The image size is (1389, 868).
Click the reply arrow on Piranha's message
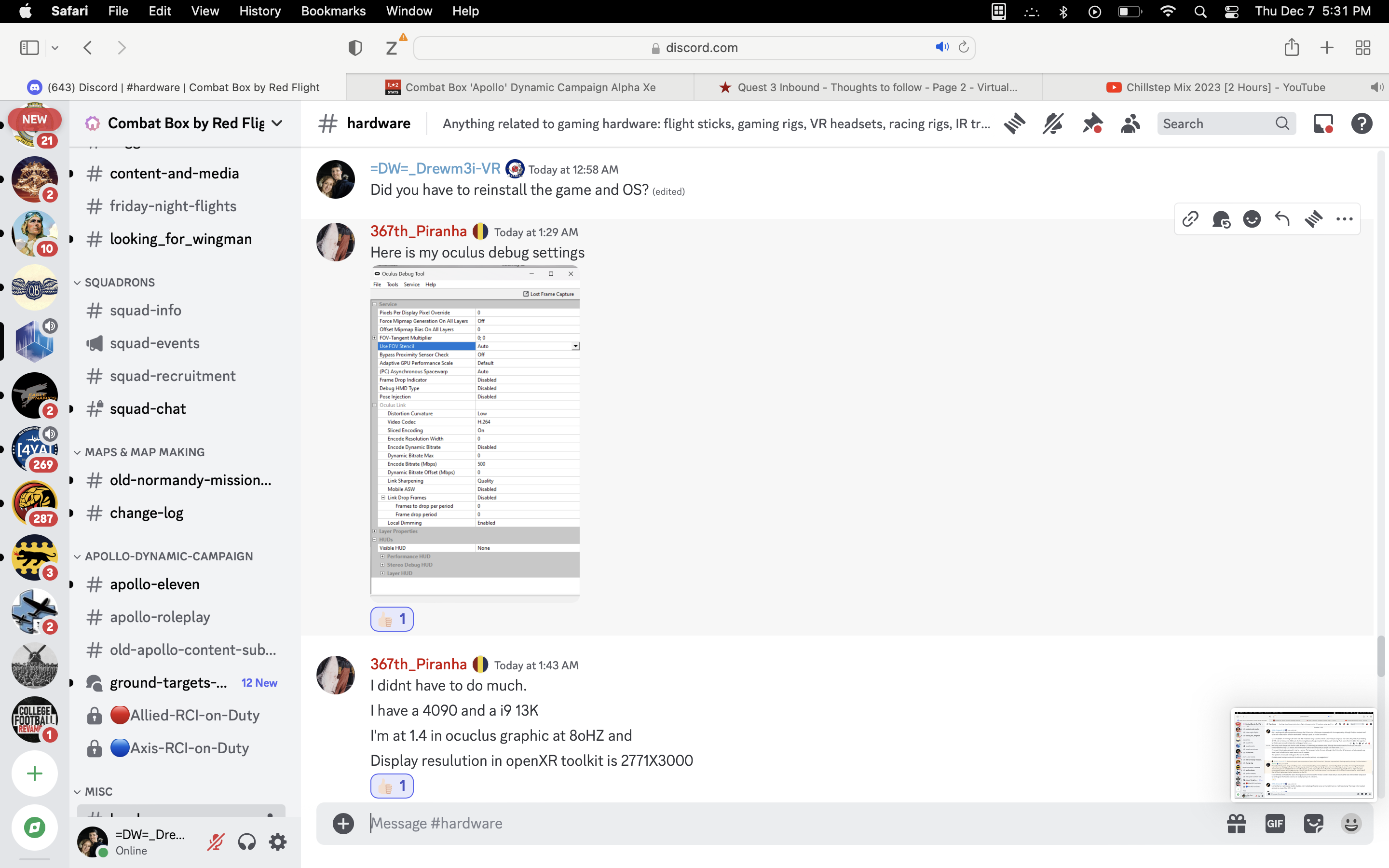[1282, 219]
